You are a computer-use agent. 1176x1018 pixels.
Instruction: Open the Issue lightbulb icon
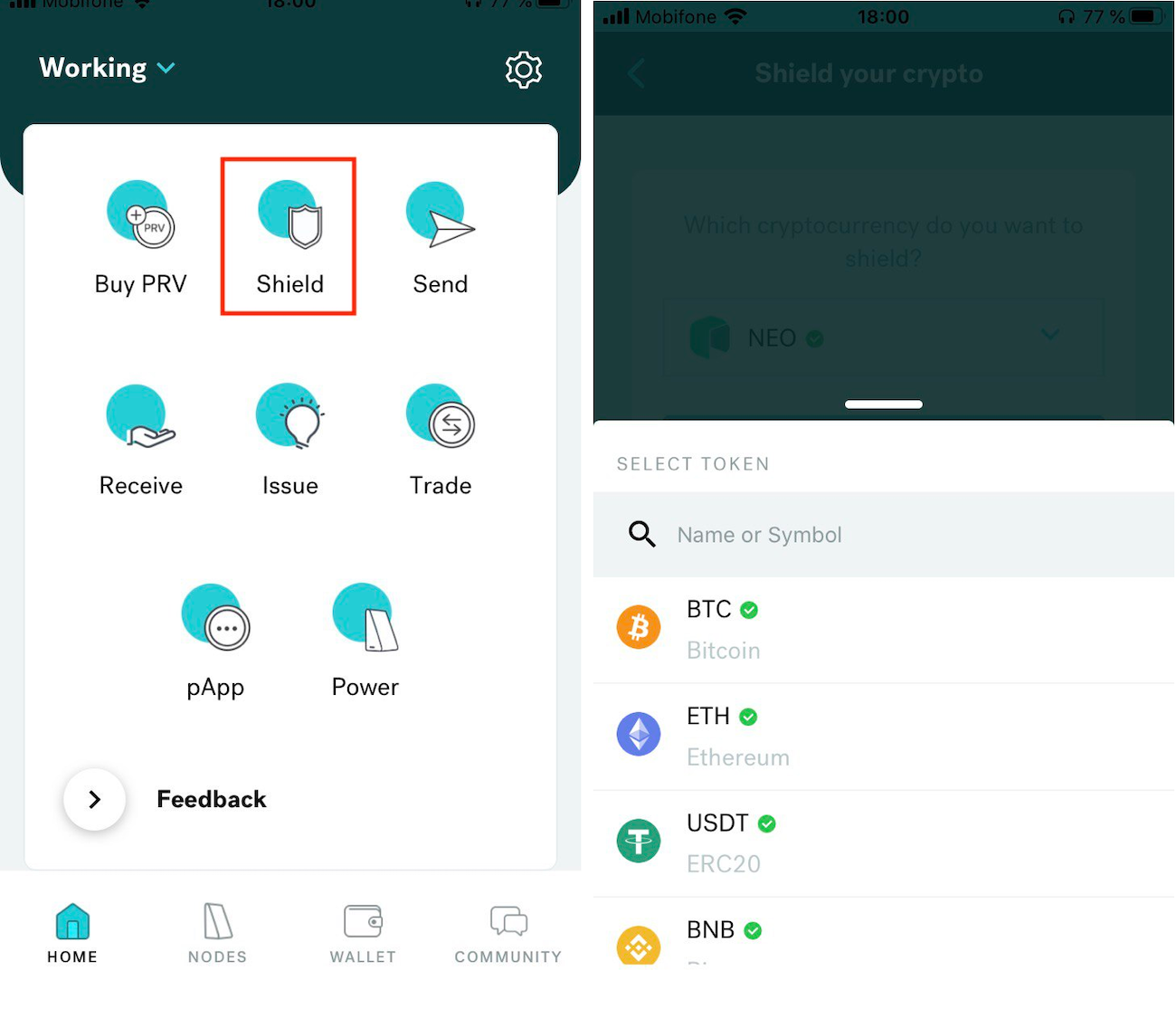point(290,416)
